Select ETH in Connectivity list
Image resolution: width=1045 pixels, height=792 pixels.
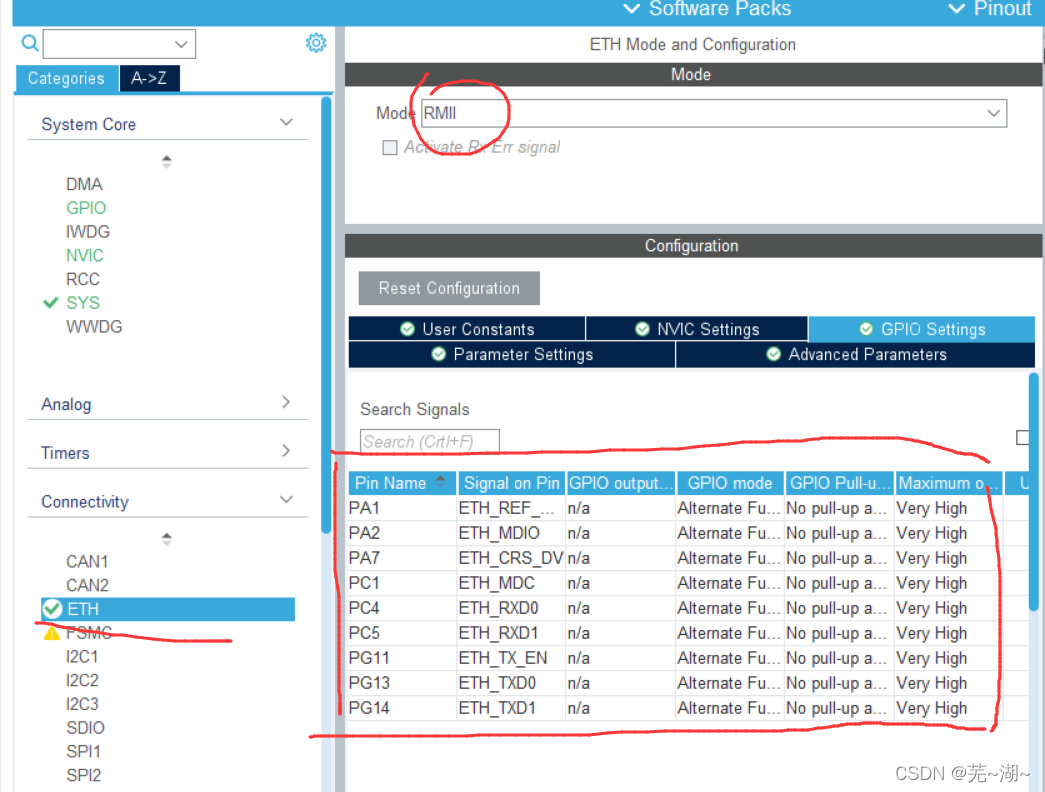click(x=168, y=609)
